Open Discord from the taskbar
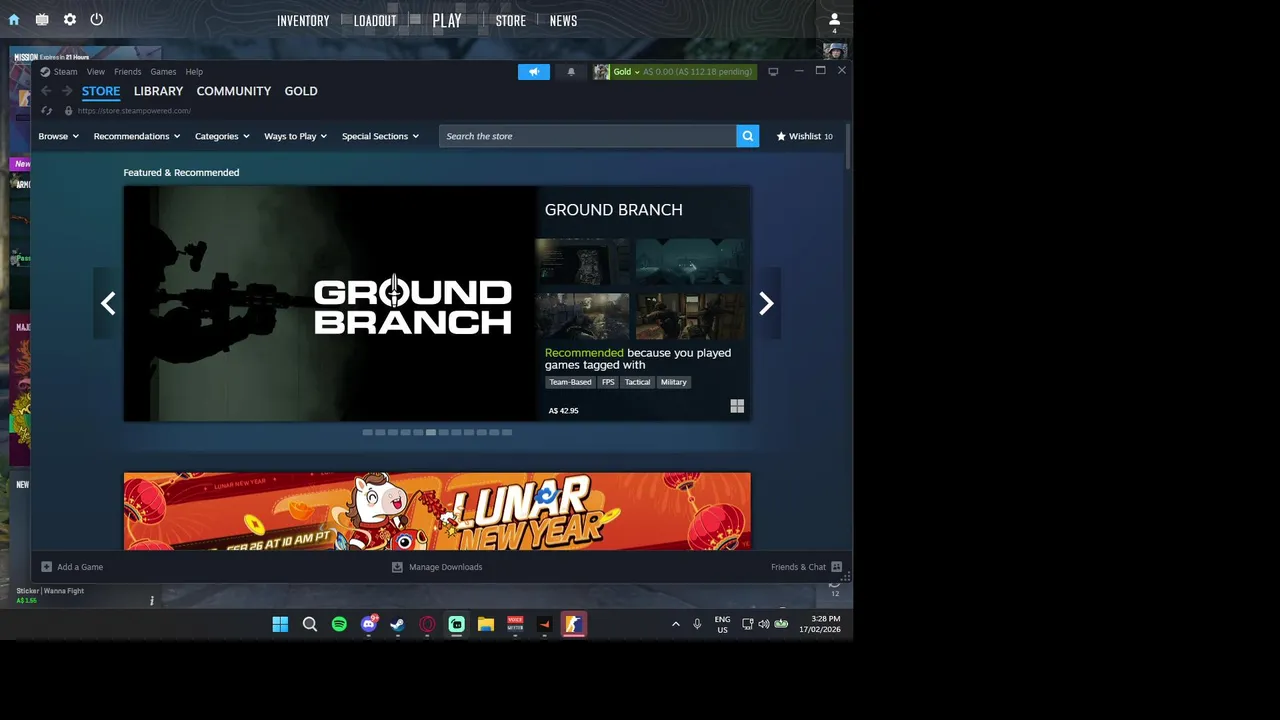This screenshot has height=720, width=1280. [368, 624]
